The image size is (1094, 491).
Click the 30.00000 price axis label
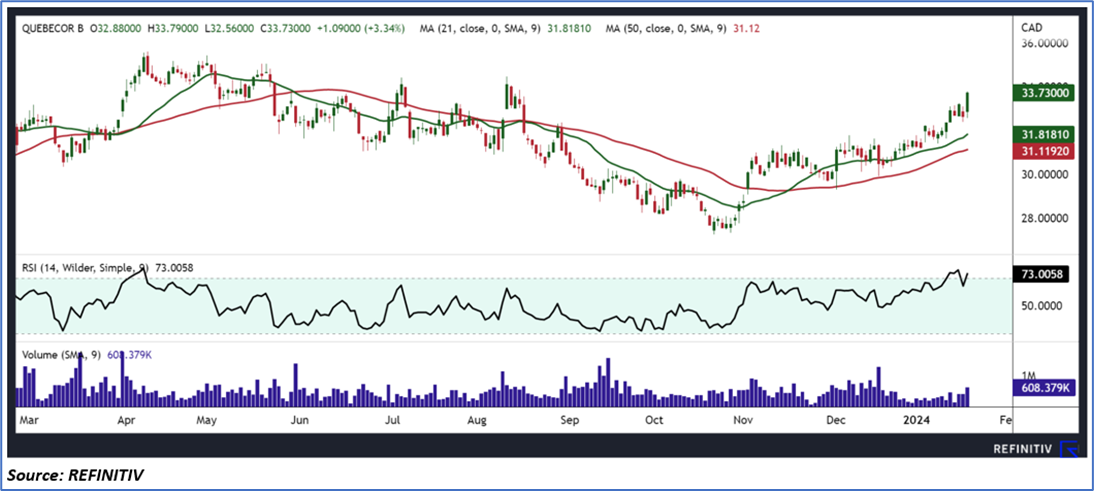tap(1044, 175)
